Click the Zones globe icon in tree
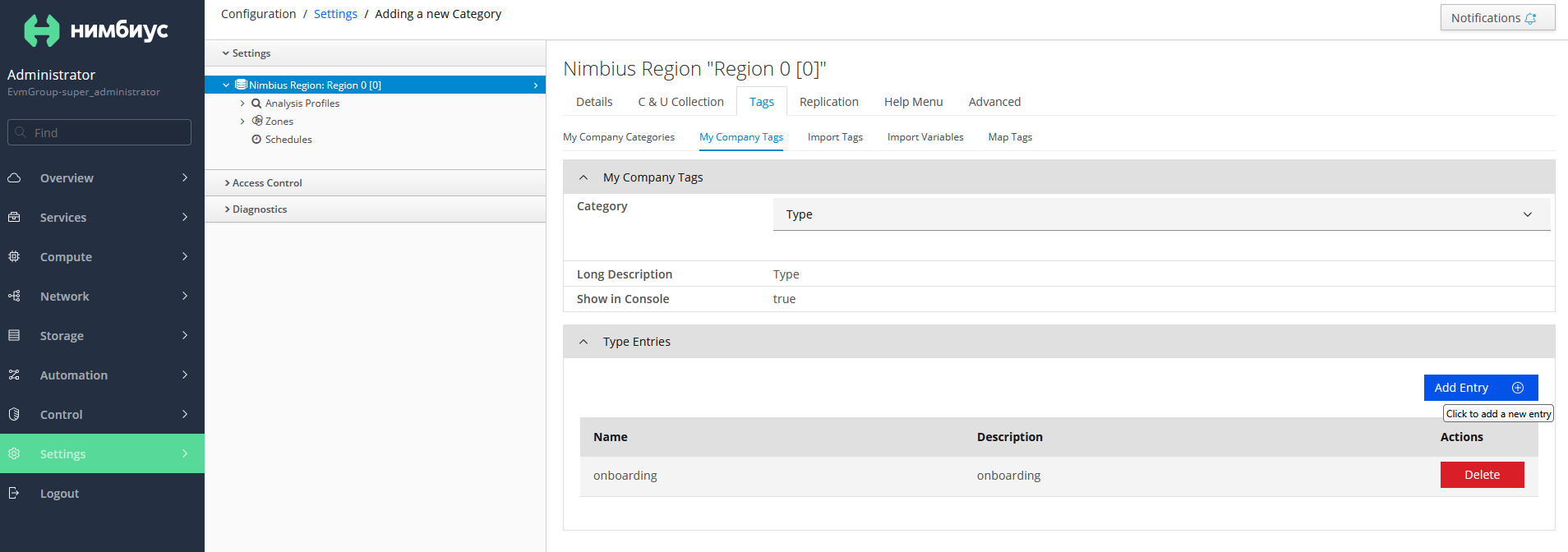 tap(257, 121)
